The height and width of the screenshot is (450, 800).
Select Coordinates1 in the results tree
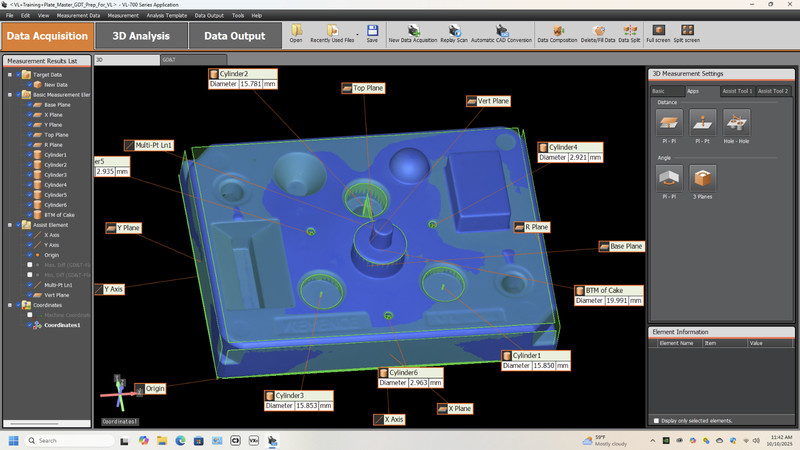click(62, 325)
